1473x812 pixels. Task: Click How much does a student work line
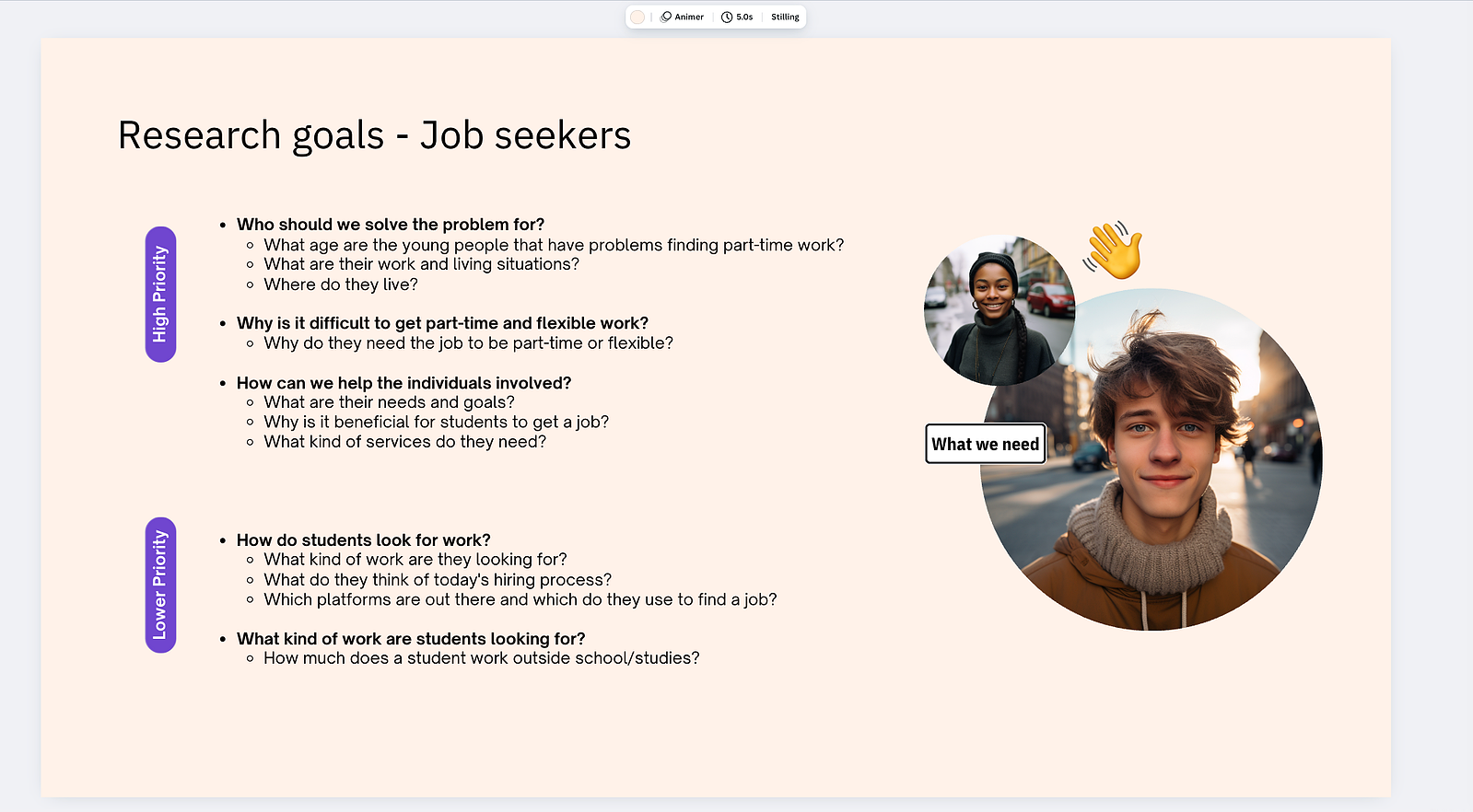coord(482,658)
